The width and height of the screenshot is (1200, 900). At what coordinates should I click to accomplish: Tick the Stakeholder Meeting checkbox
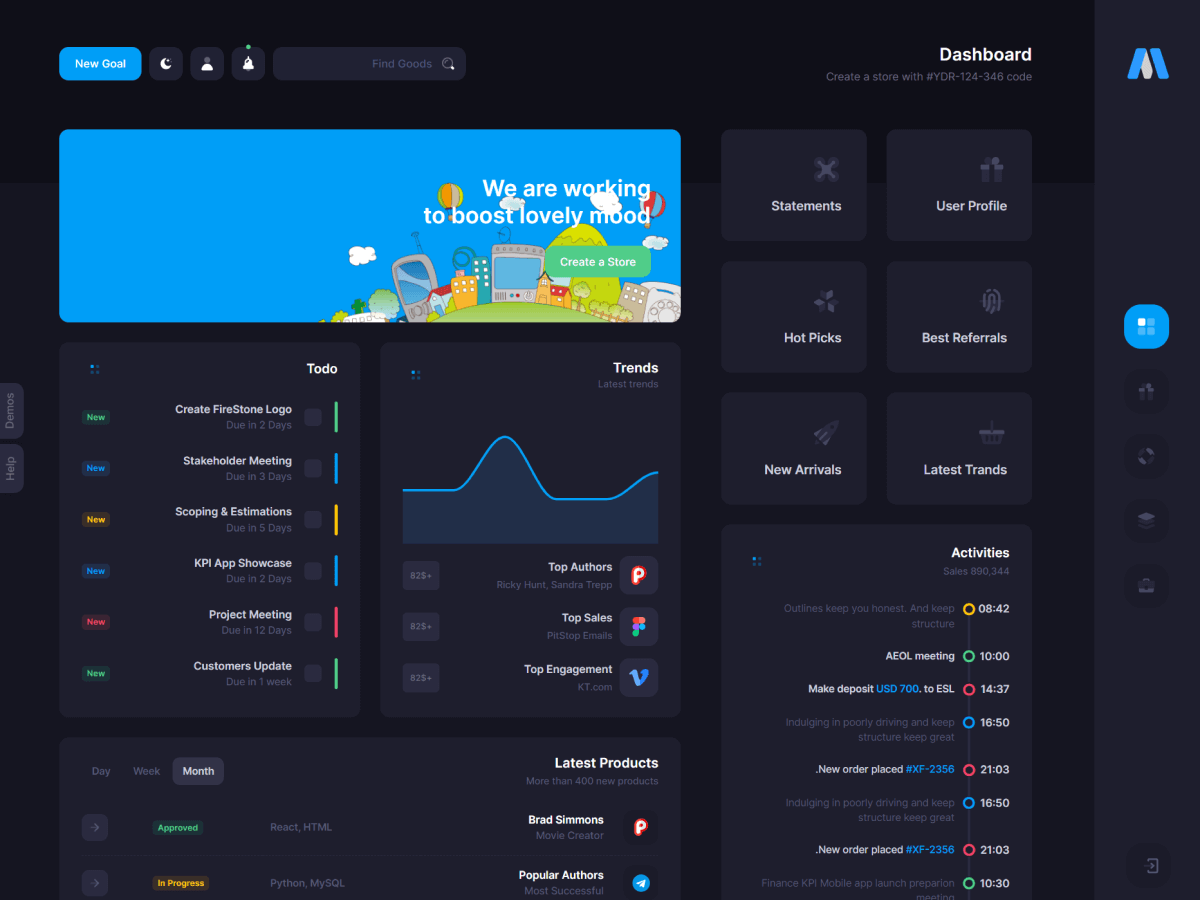pyautogui.click(x=313, y=468)
